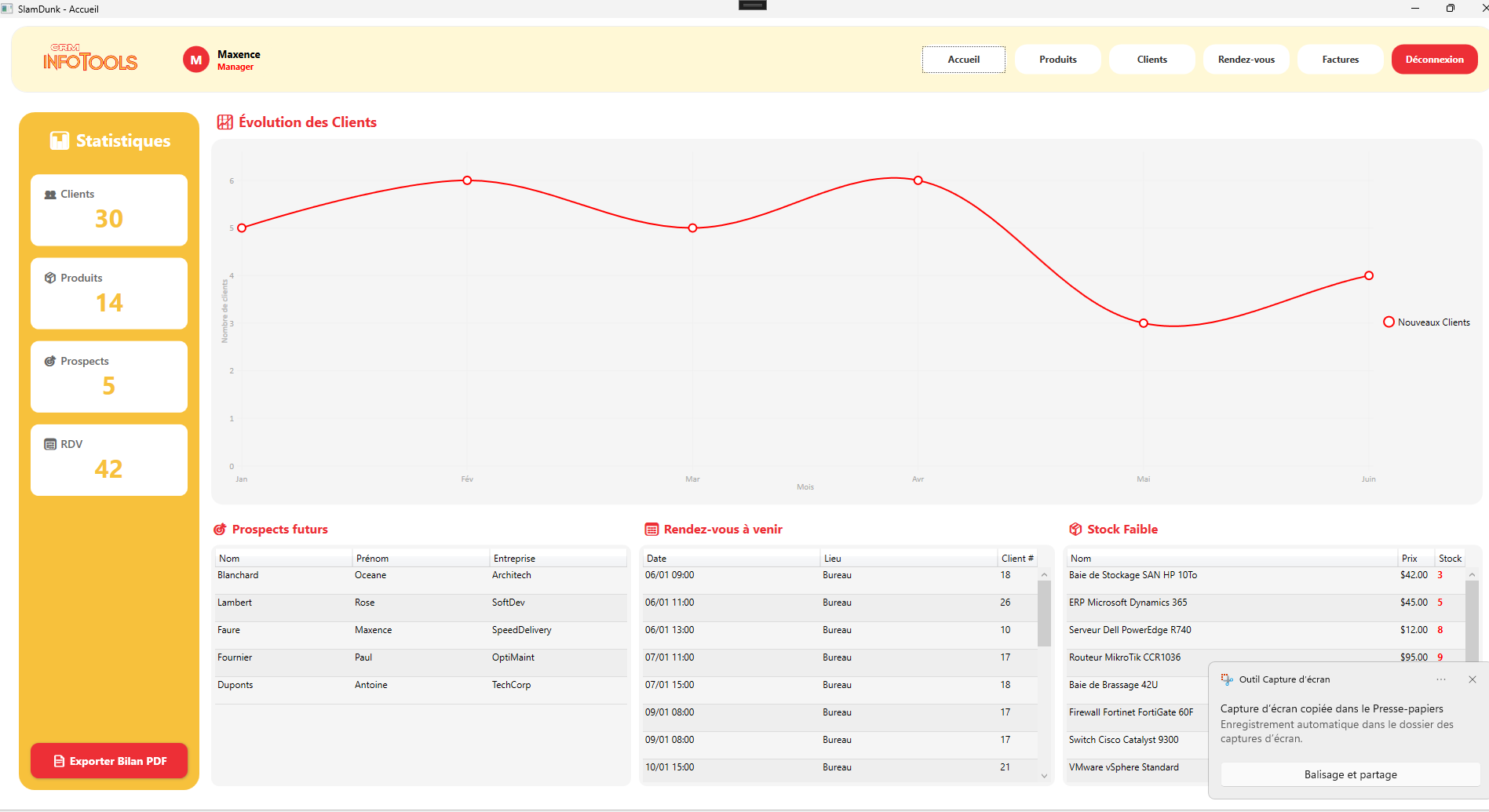Open the notification more options menu
The image size is (1489, 812).
coord(1440,679)
